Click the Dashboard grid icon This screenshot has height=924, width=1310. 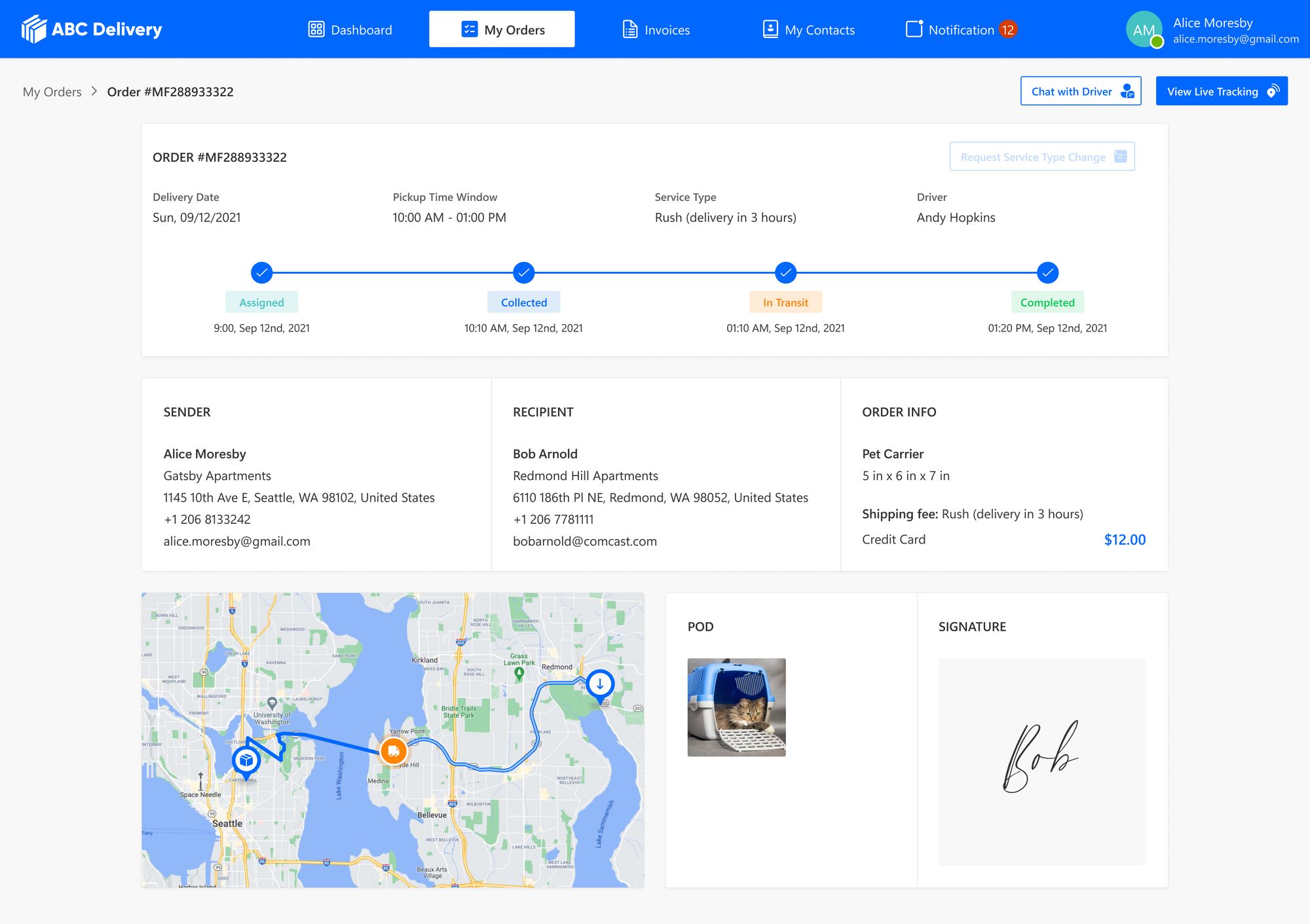pyautogui.click(x=316, y=29)
